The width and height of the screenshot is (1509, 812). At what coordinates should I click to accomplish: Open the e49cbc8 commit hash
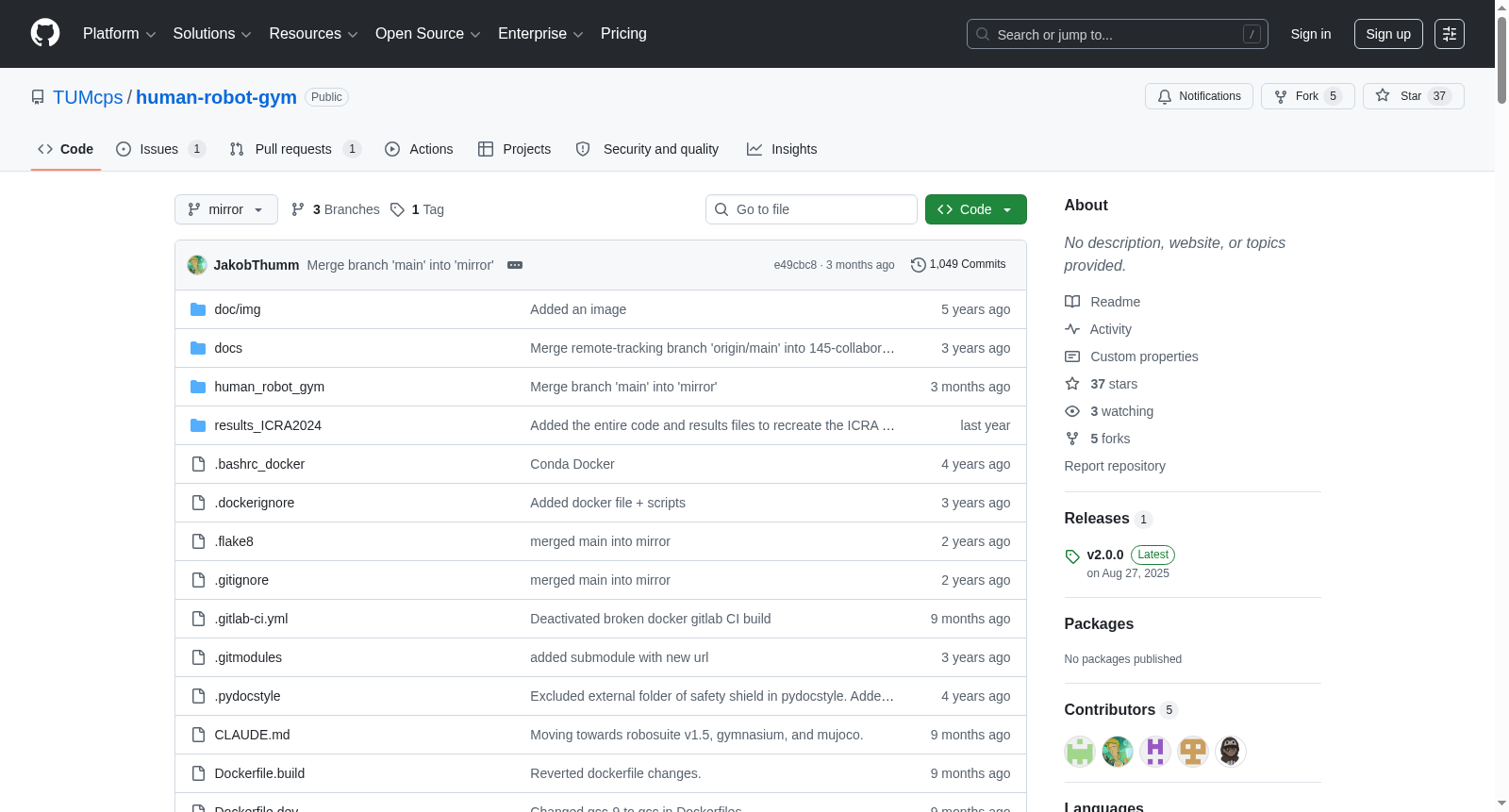pos(795,265)
